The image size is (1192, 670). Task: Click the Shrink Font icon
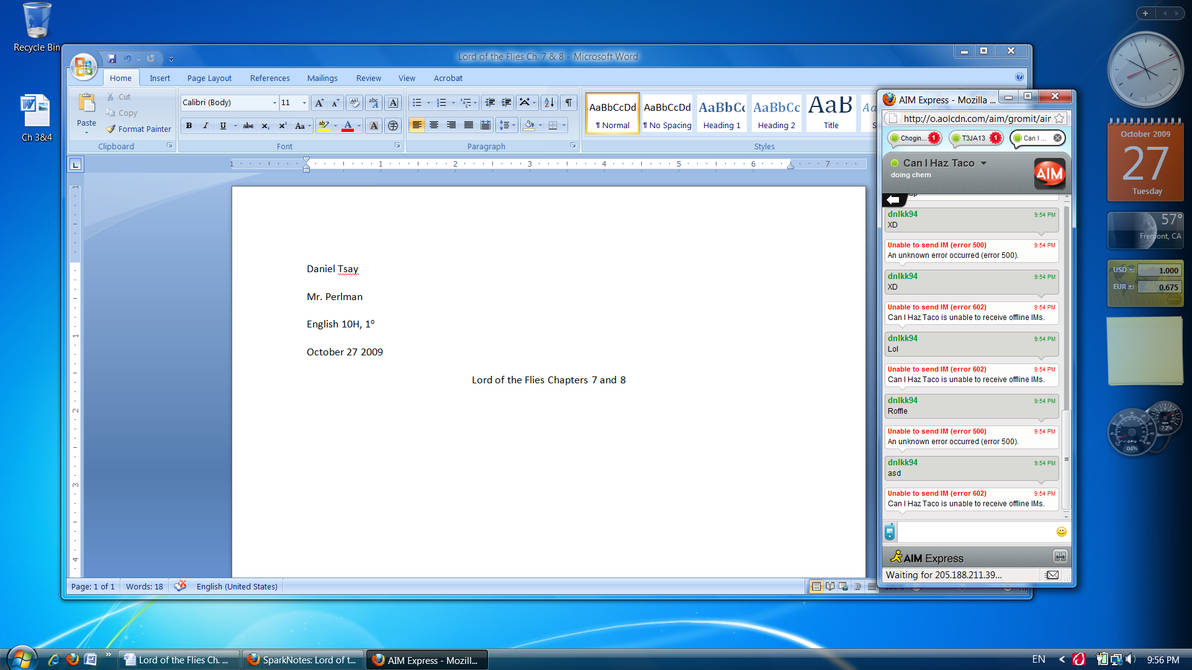[x=335, y=103]
